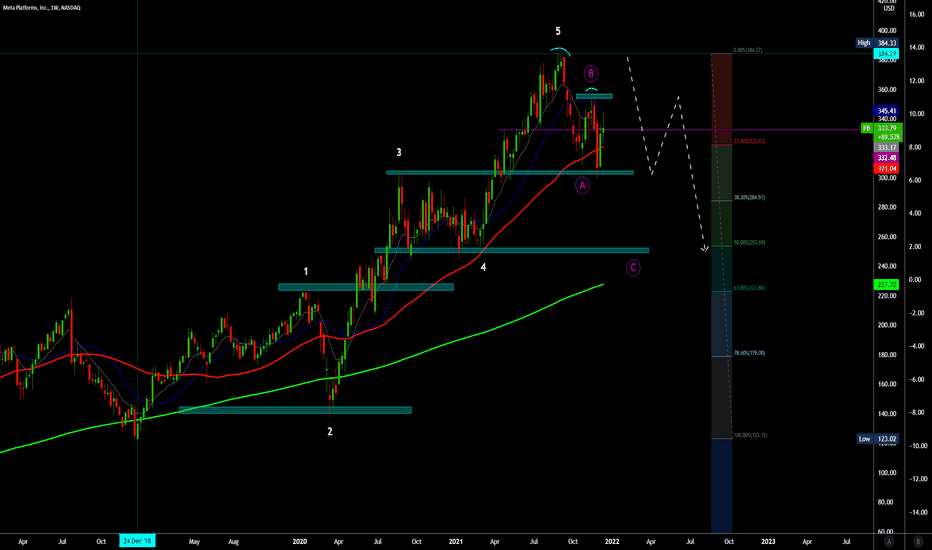
Task: Click the Low 123.02 price label
Action: point(877,439)
